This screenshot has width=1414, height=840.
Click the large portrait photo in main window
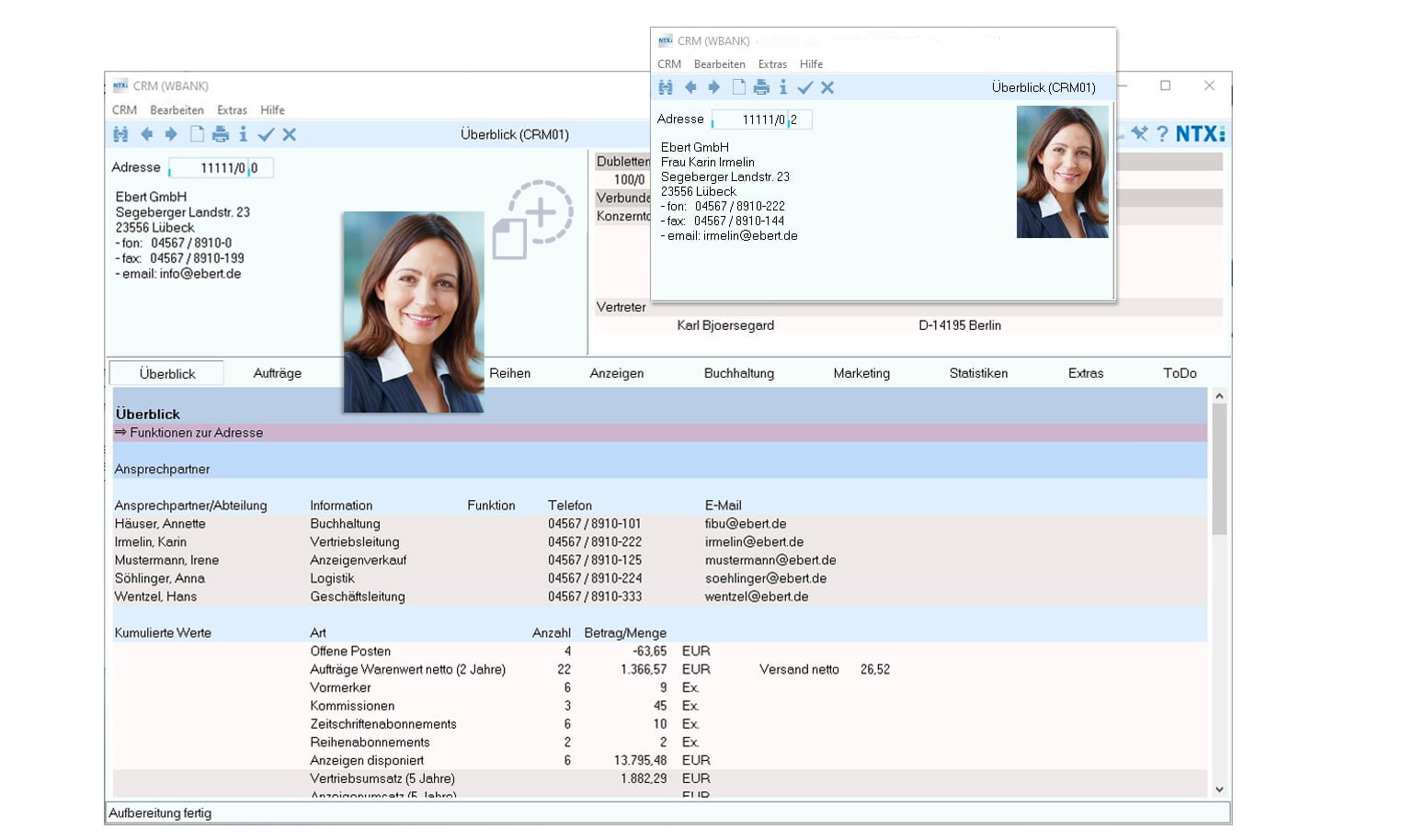click(x=414, y=312)
